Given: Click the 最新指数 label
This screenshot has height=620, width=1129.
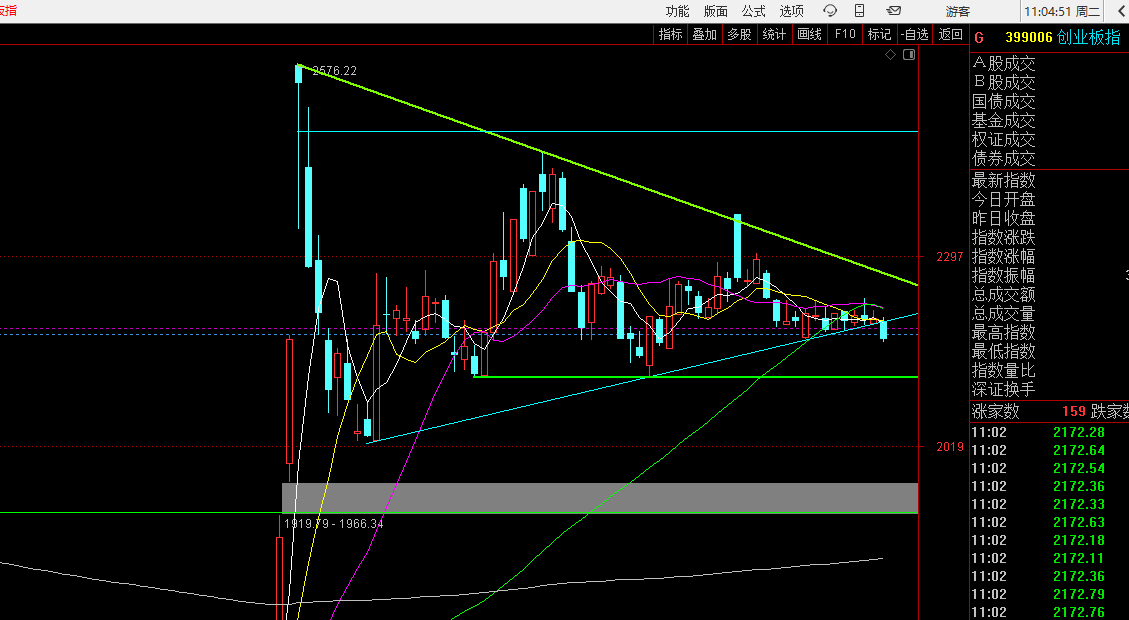Looking at the screenshot, I should [1004, 180].
